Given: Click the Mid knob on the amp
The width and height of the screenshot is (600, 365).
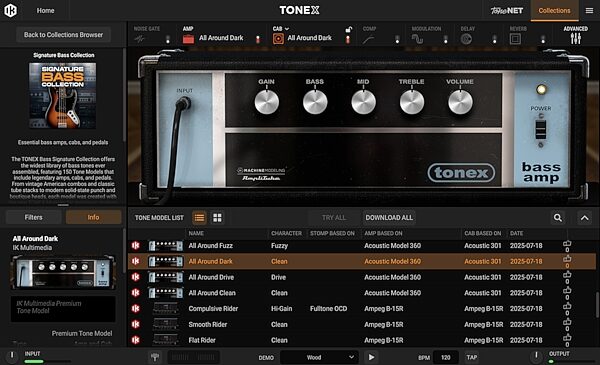Looking at the screenshot, I should click(x=364, y=102).
